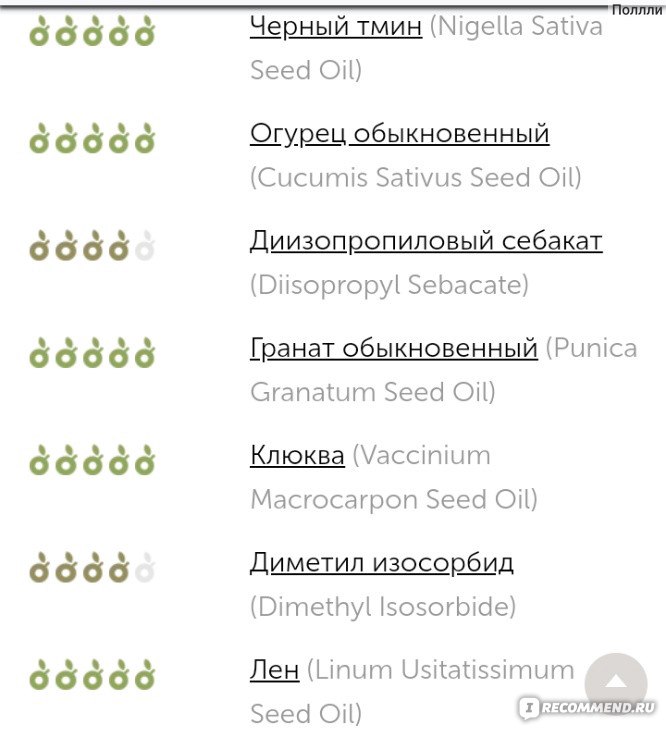Image resolution: width=666 pixels, height=729 pixels.
Task: Tap the scroll-to-top arrow button
Action: 616,683
